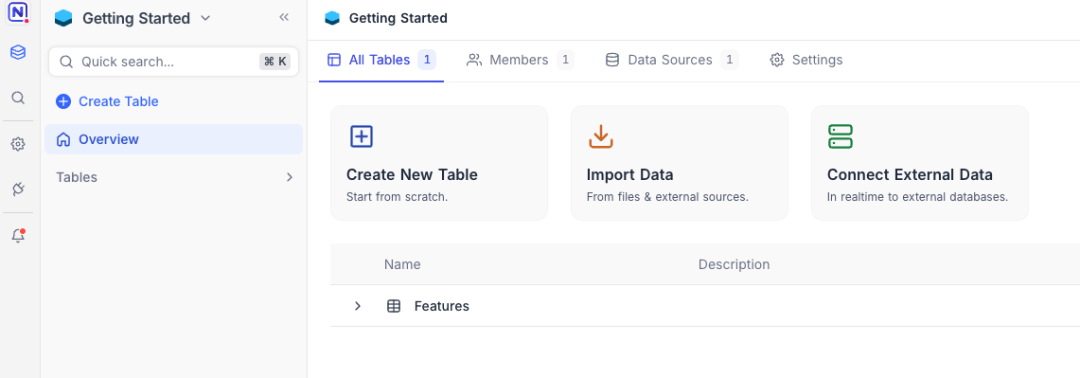This screenshot has width=1080, height=378.
Task: Open the NocoDB logo menu
Action: pos(19,13)
